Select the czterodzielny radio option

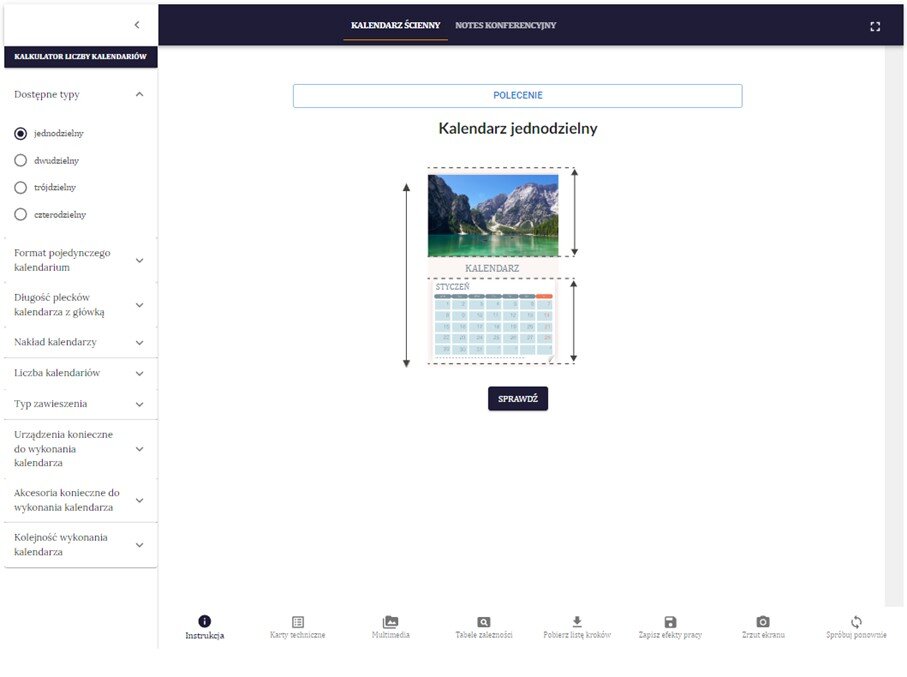(20, 215)
